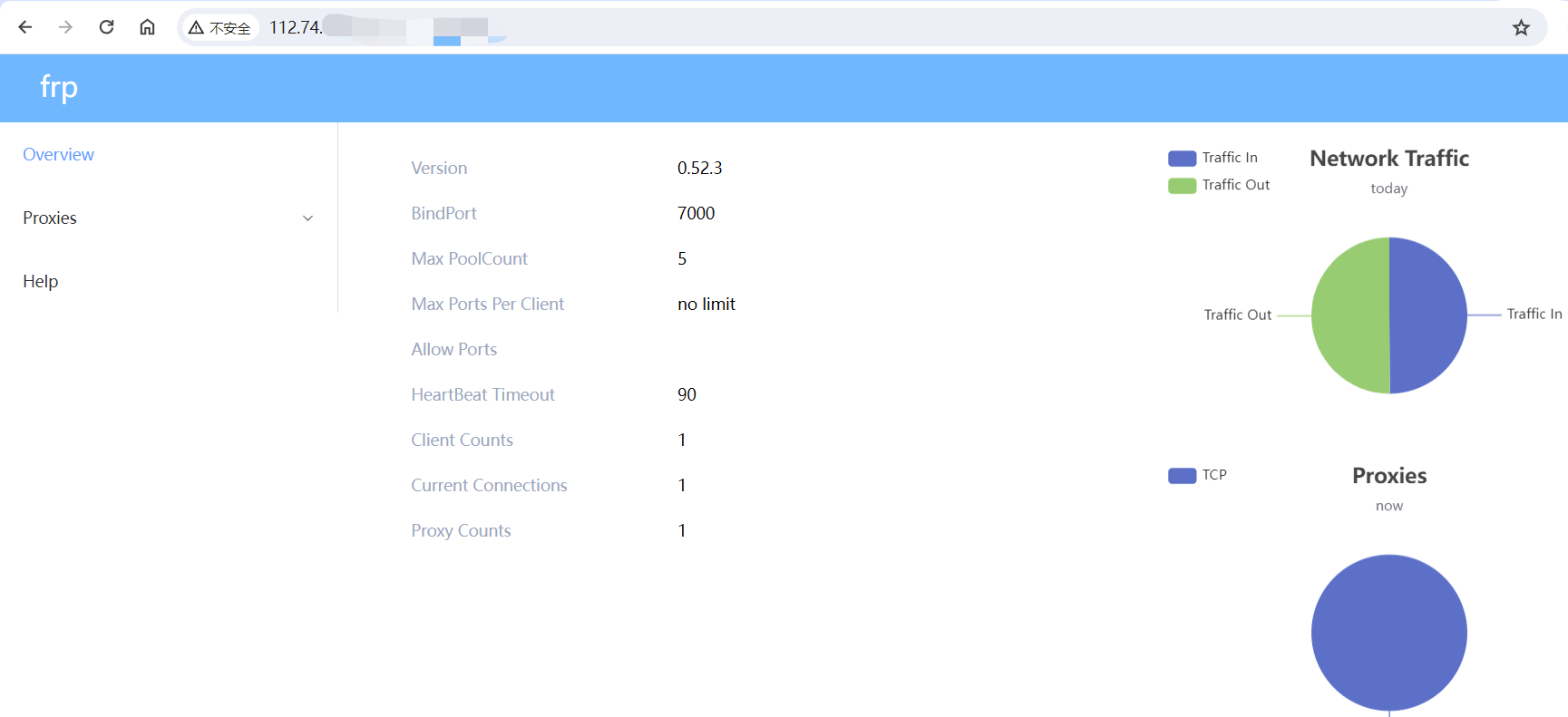Image resolution: width=1568 pixels, height=717 pixels.
Task: Click the Allow Ports label
Action: click(x=454, y=349)
